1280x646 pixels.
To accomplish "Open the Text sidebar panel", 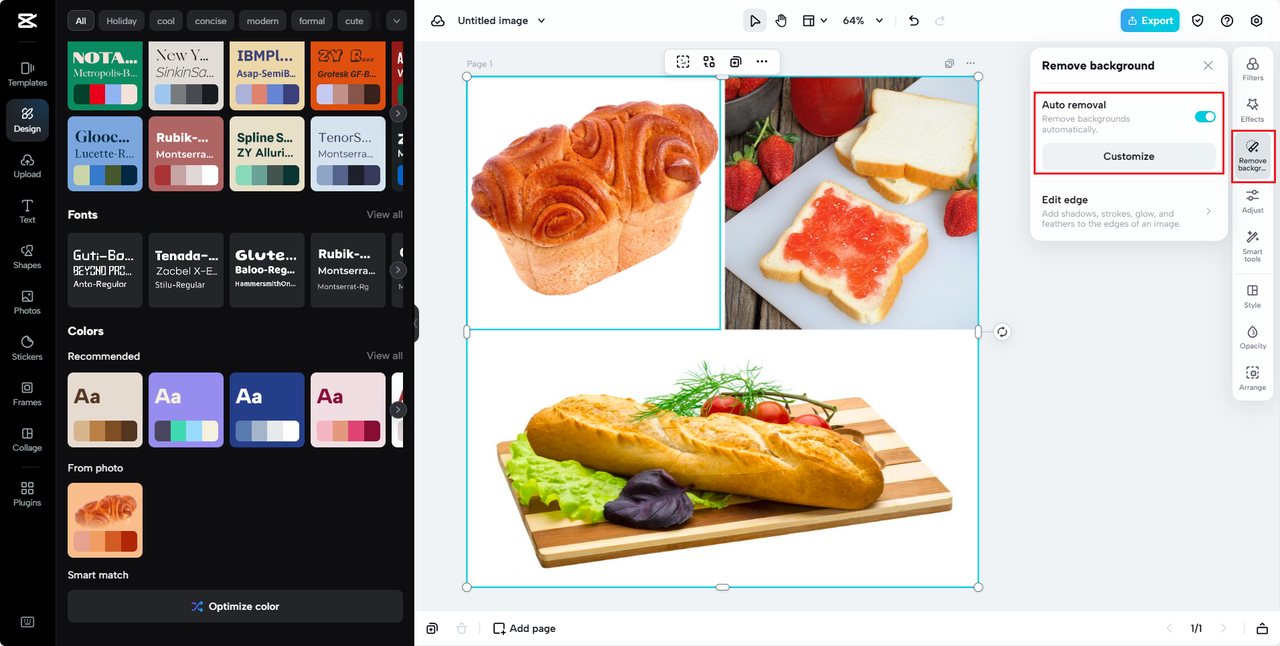I will coord(27,210).
